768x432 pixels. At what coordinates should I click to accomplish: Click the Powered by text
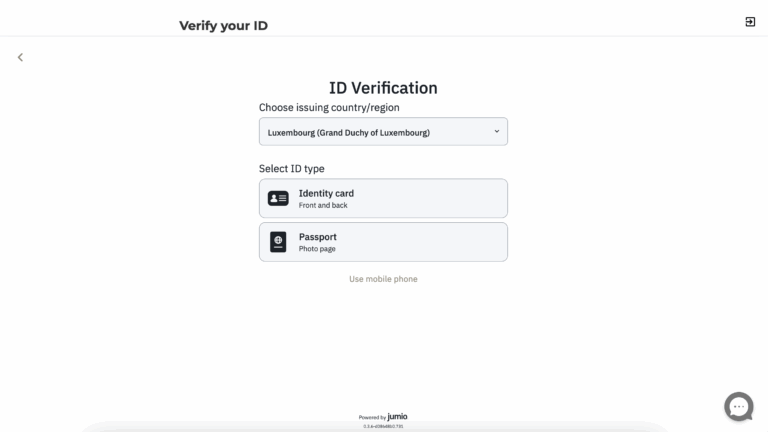[x=372, y=417]
